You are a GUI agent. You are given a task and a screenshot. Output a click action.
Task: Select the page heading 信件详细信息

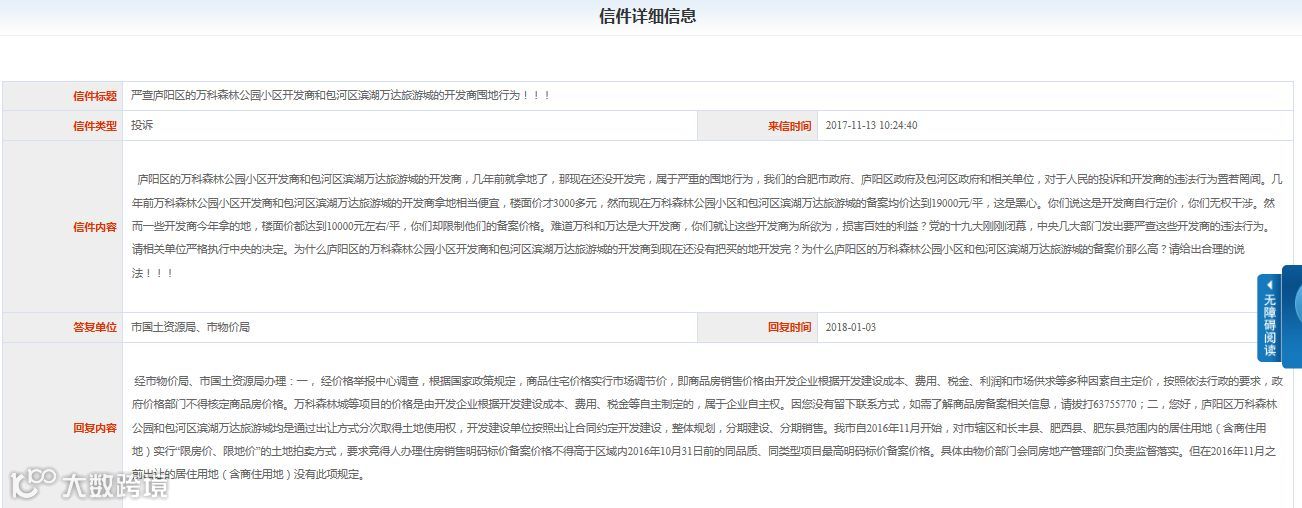pos(647,16)
